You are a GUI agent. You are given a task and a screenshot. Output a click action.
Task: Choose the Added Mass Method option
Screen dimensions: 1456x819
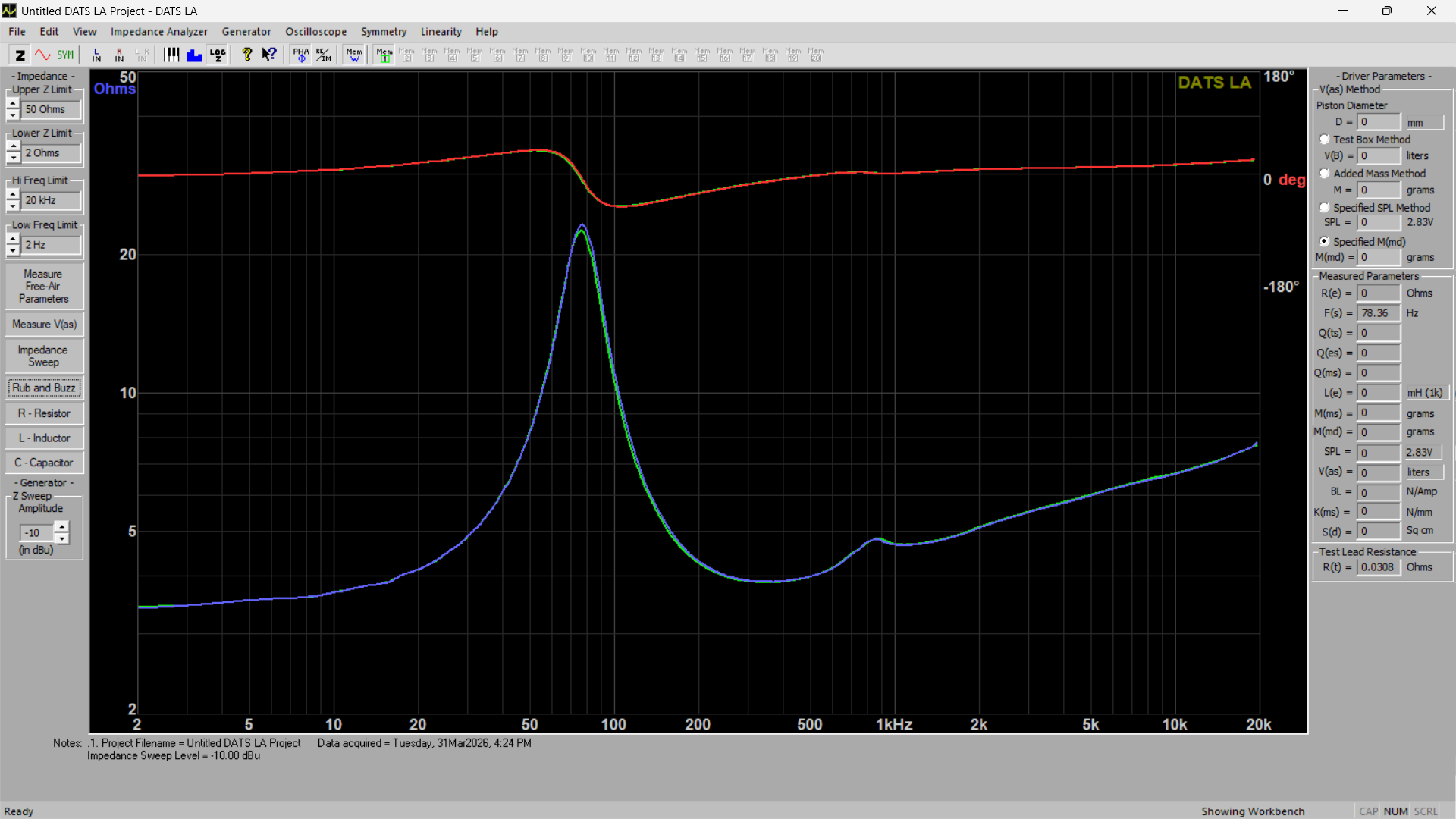coord(1325,174)
